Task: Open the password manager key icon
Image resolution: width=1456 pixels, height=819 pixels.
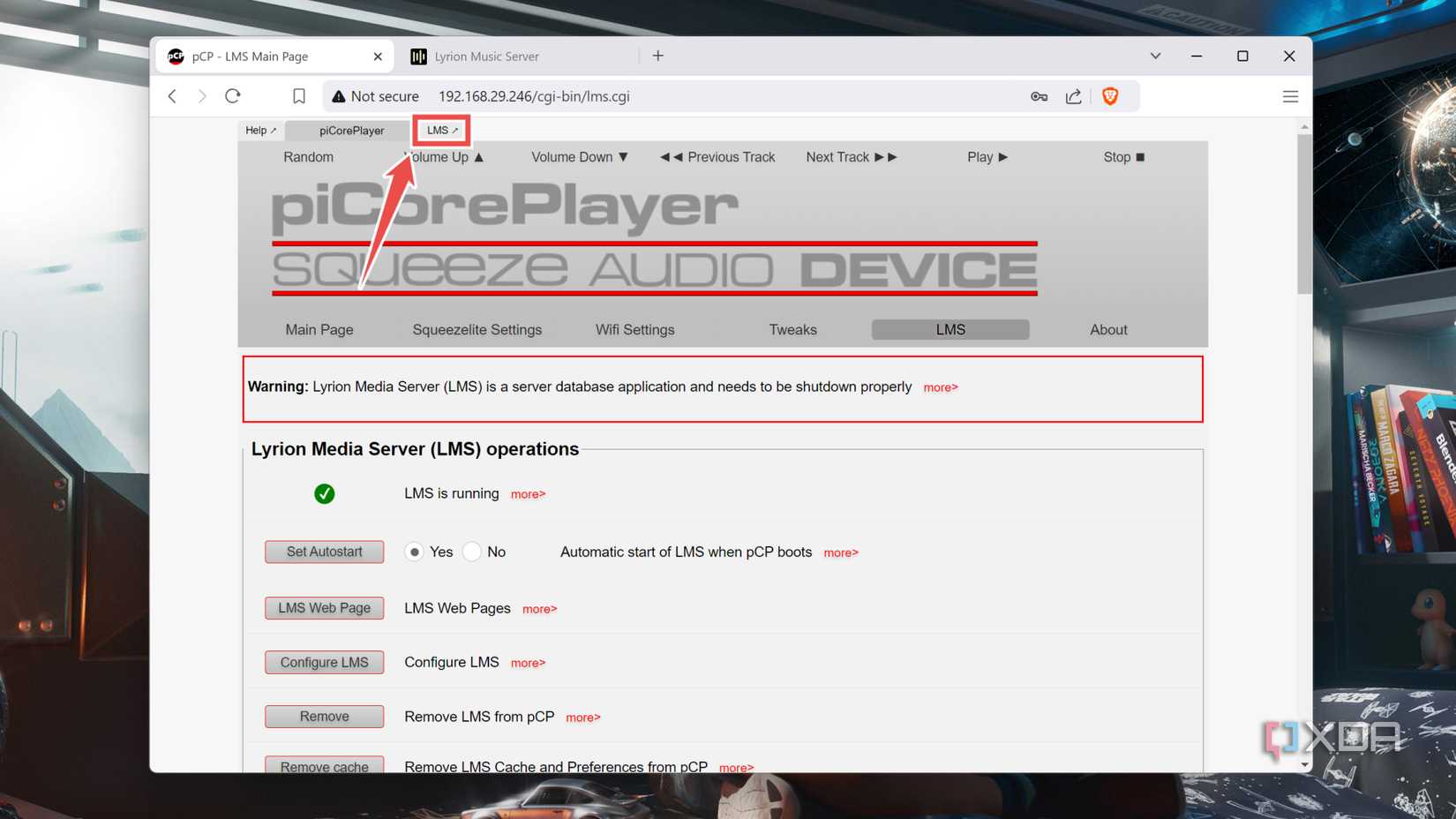Action: click(x=1039, y=95)
